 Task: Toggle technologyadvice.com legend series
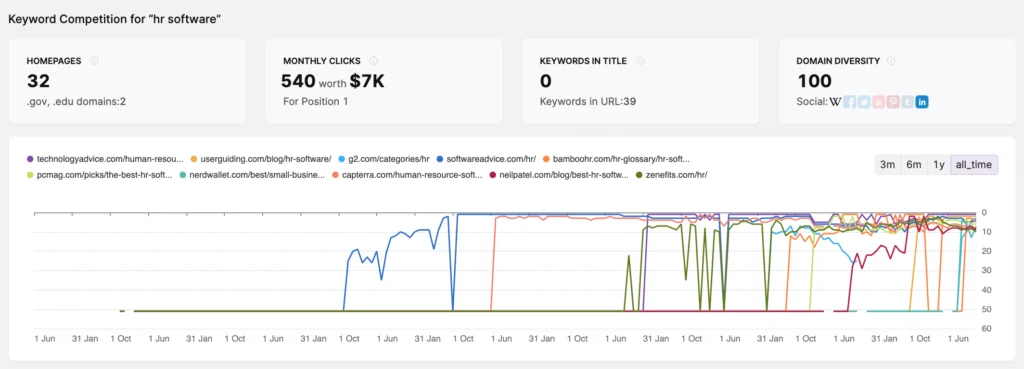point(105,159)
